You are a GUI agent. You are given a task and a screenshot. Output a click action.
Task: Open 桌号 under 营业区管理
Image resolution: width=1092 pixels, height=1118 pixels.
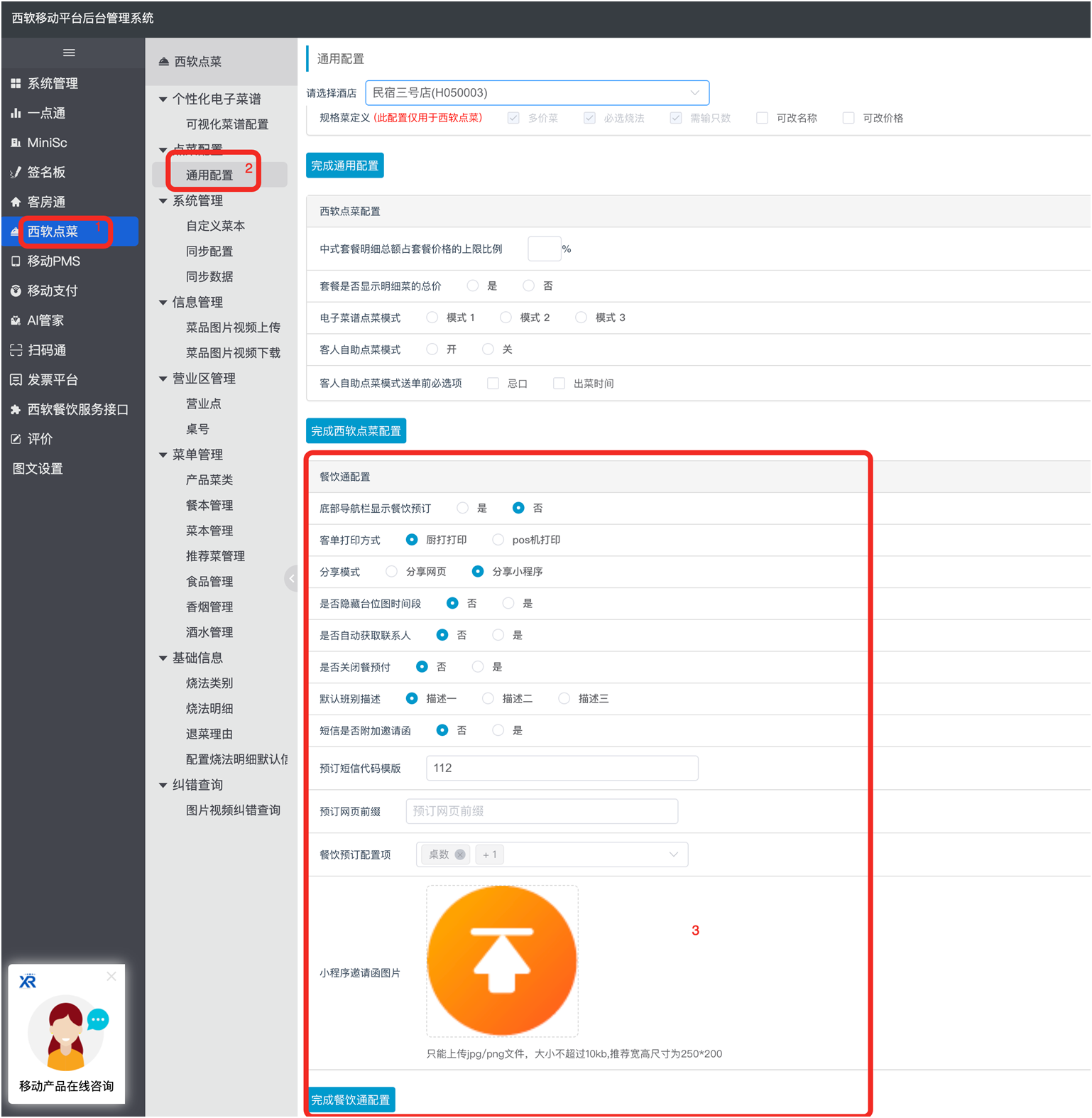coord(197,429)
